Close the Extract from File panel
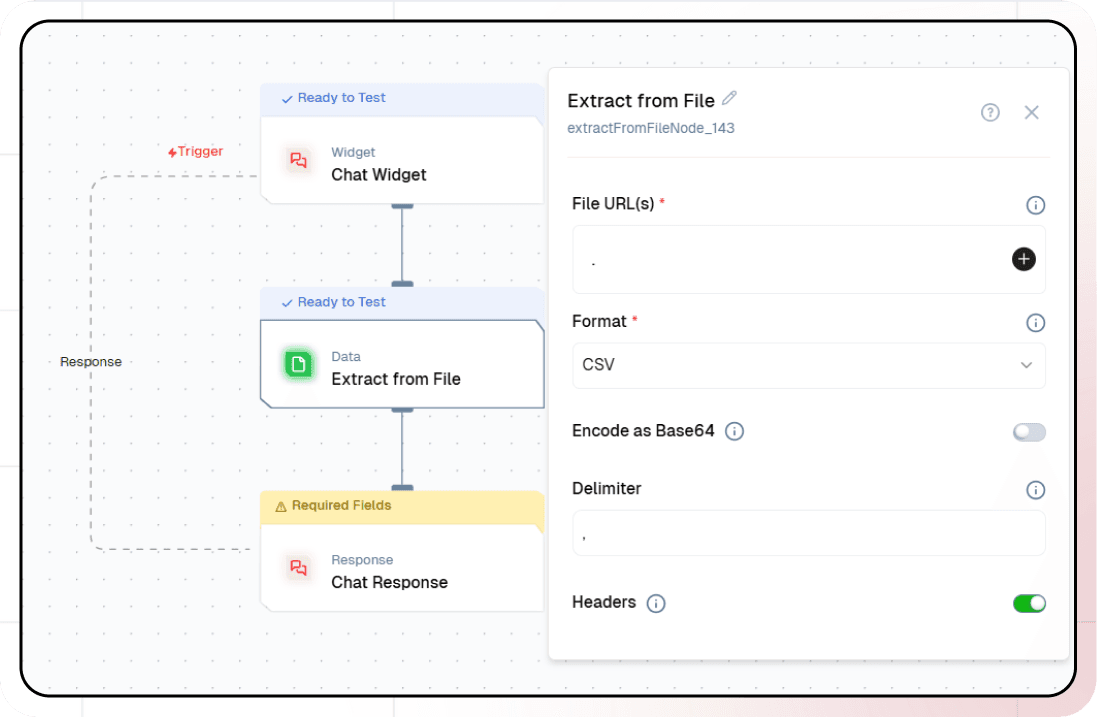This screenshot has width=1097, height=717. (1031, 112)
